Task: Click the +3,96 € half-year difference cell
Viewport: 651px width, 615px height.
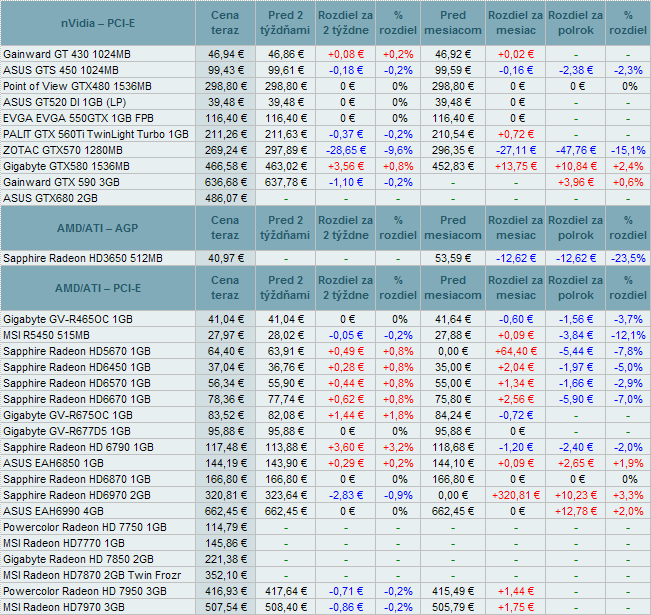Action: click(x=576, y=182)
